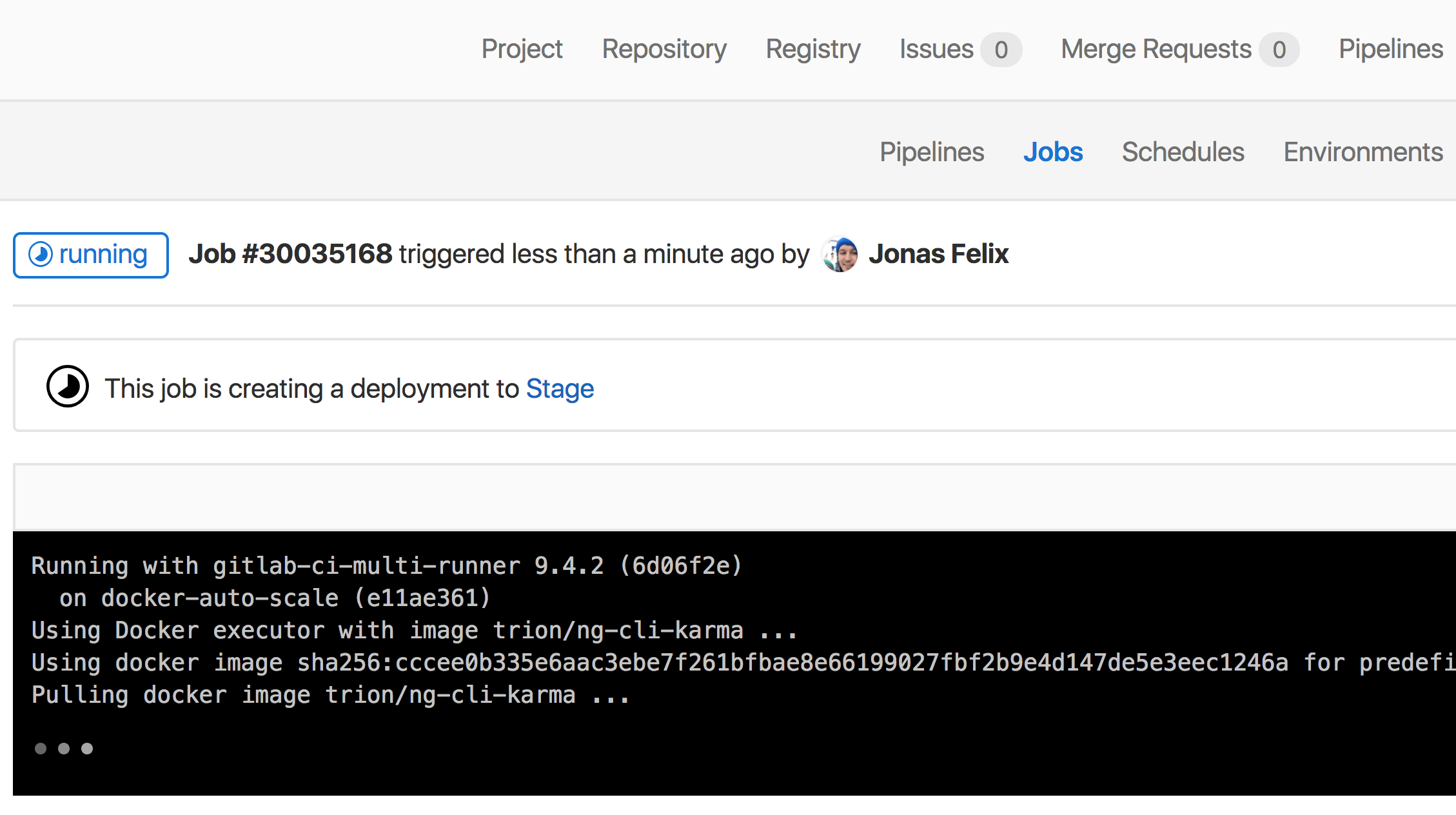
Task: Click the deployment progress icon next to Stage message
Action: click(x=66, y=386)
